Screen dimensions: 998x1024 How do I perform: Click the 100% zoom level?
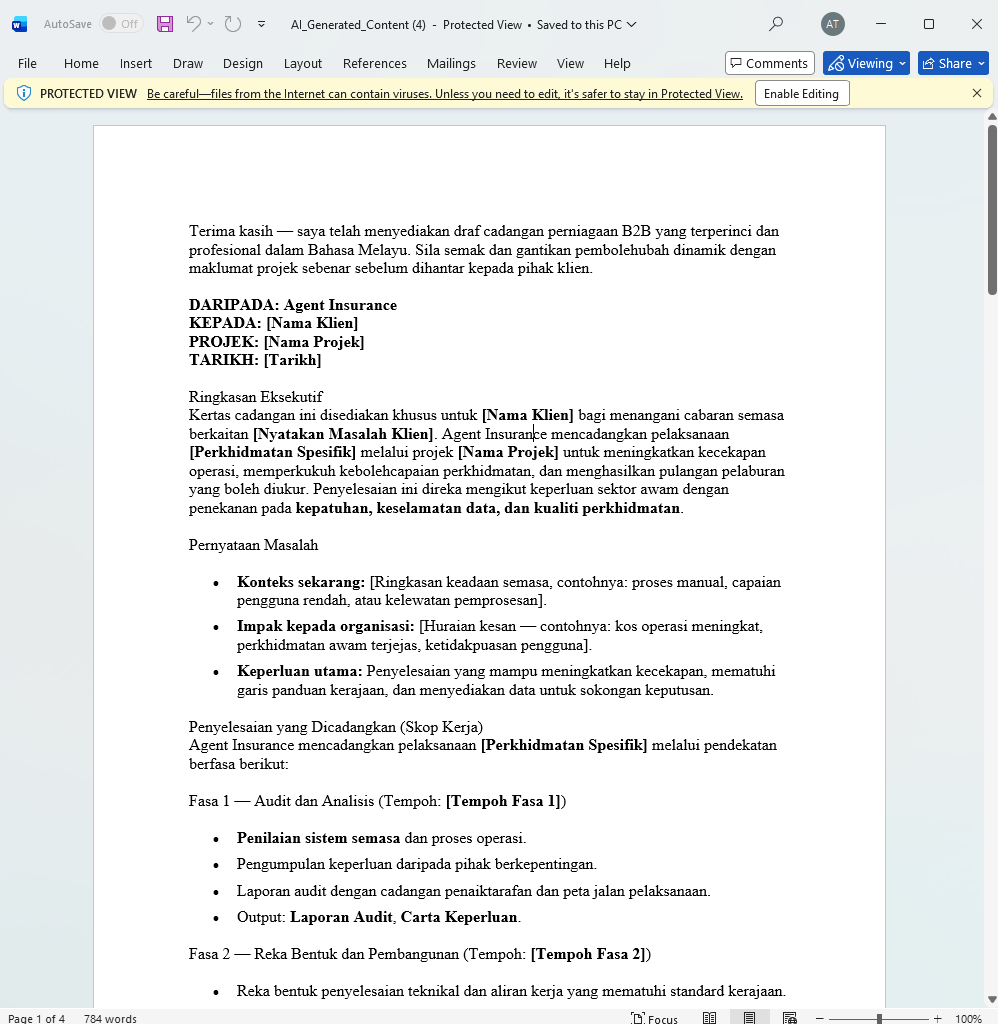pos(969,1018)
